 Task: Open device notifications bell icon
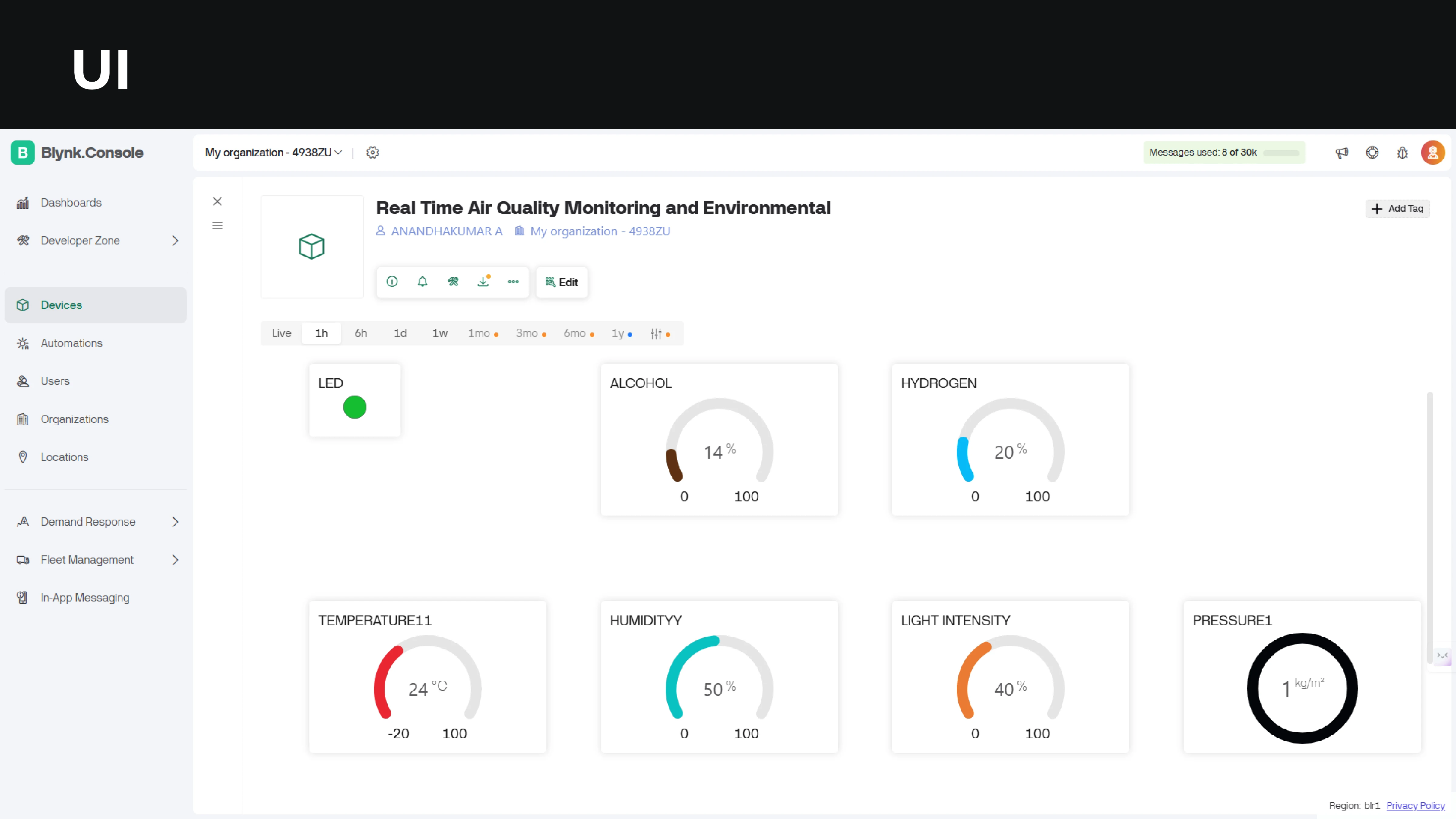[x=422, y=281]
